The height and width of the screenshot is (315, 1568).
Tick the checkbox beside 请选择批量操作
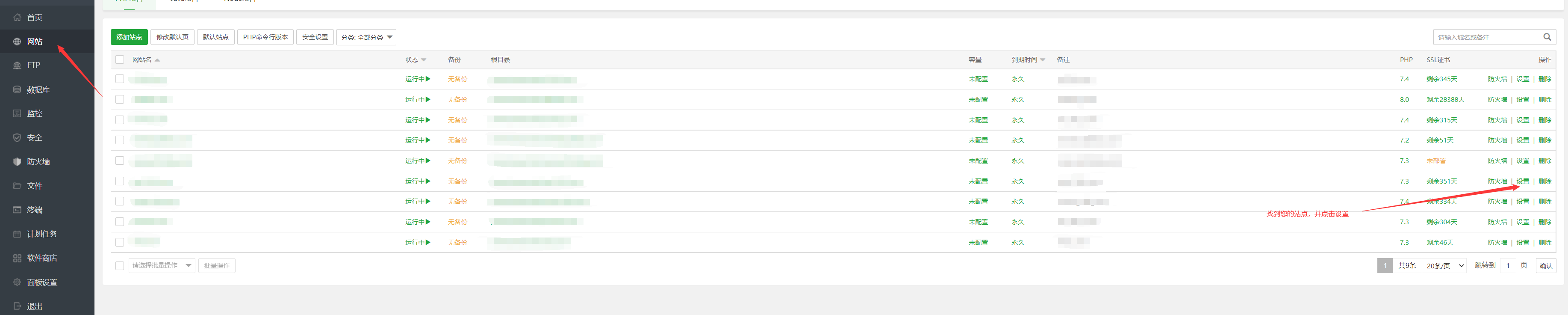(120, 266)
